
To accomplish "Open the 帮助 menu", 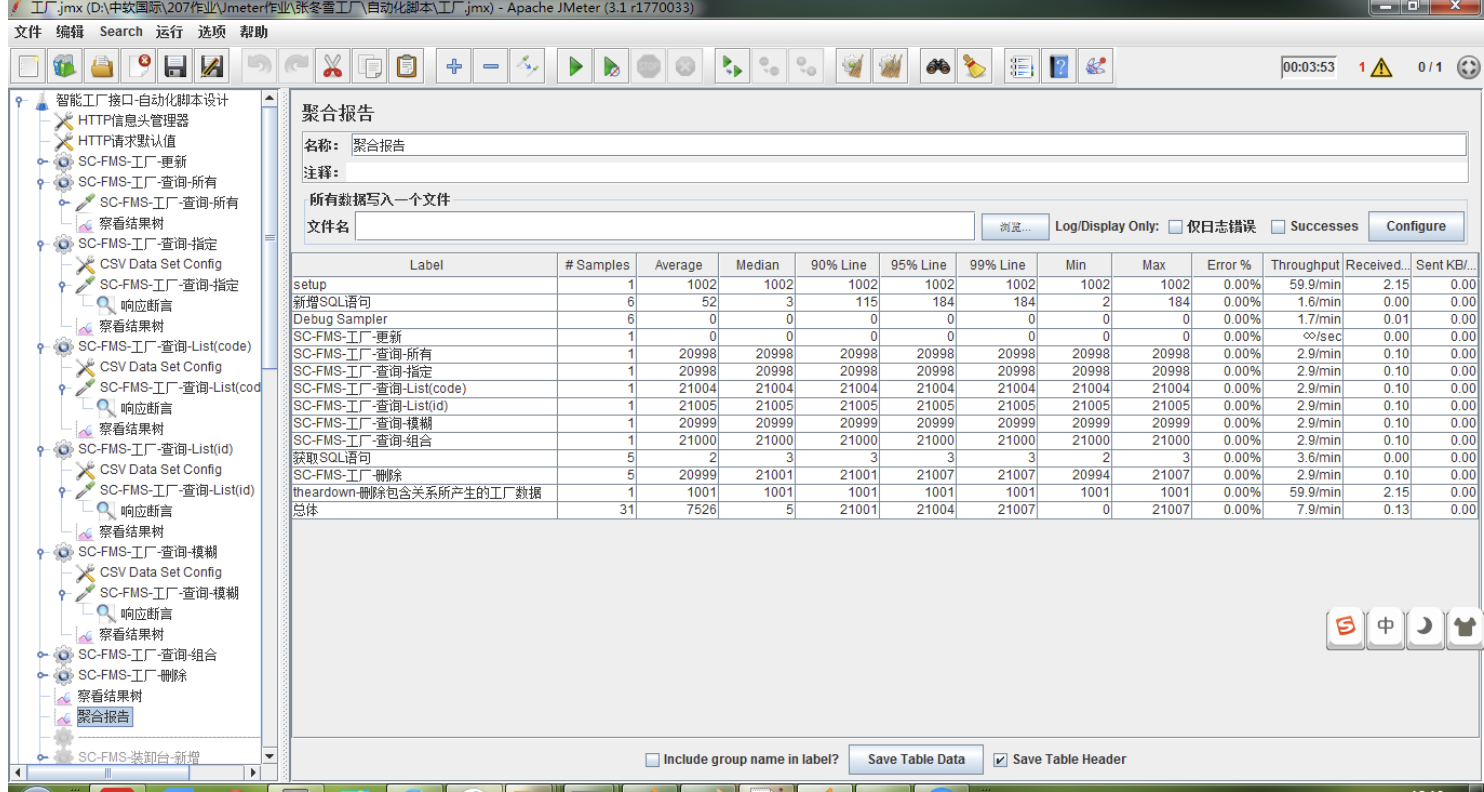I will [x=254, y=32].
